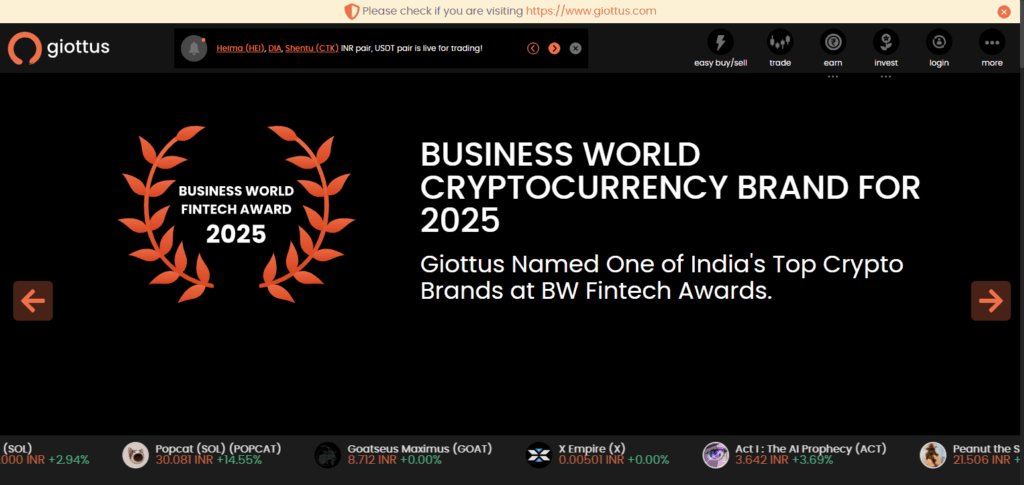1024x485 pixels.
Task: Dismiss the trading announcement bar
Action: tap(575, 48)
